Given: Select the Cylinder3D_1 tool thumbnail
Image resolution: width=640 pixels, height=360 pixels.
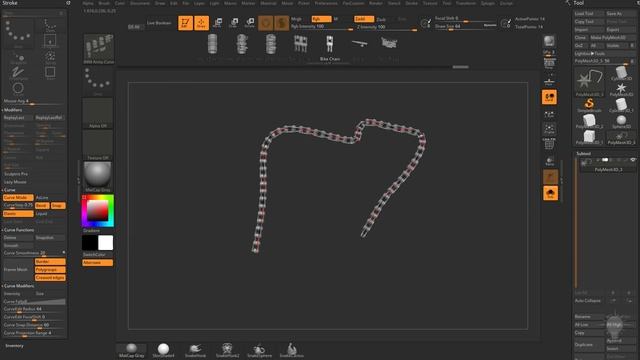Looking at the screenshot, I should click(621, 105).
